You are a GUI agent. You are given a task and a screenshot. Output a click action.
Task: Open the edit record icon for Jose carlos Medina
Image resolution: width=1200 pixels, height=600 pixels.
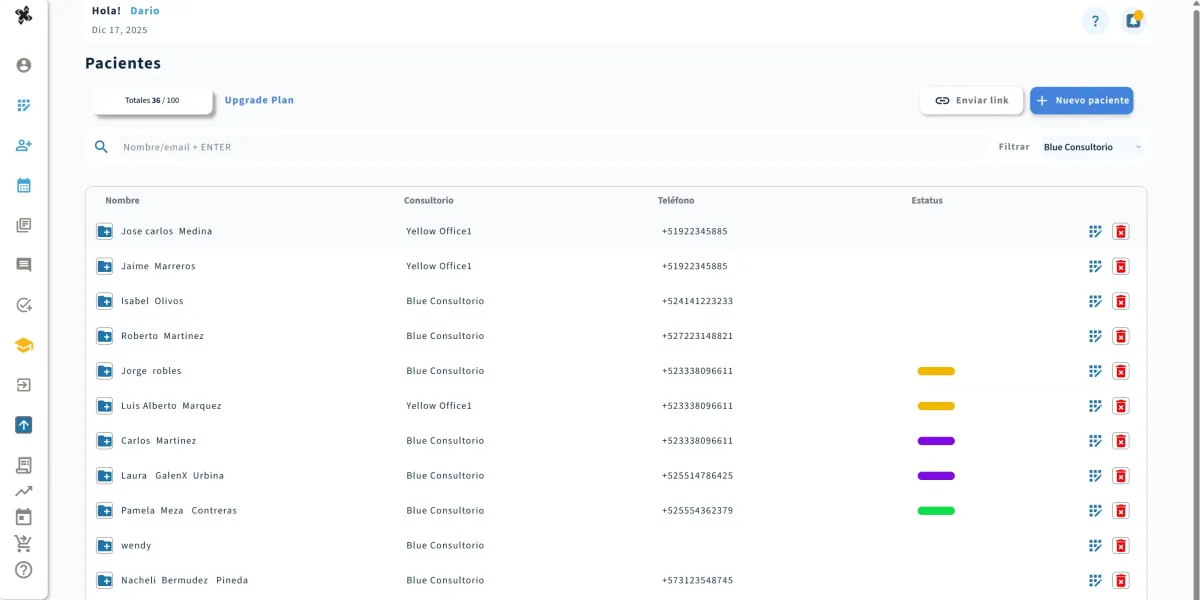(1095, 231)
